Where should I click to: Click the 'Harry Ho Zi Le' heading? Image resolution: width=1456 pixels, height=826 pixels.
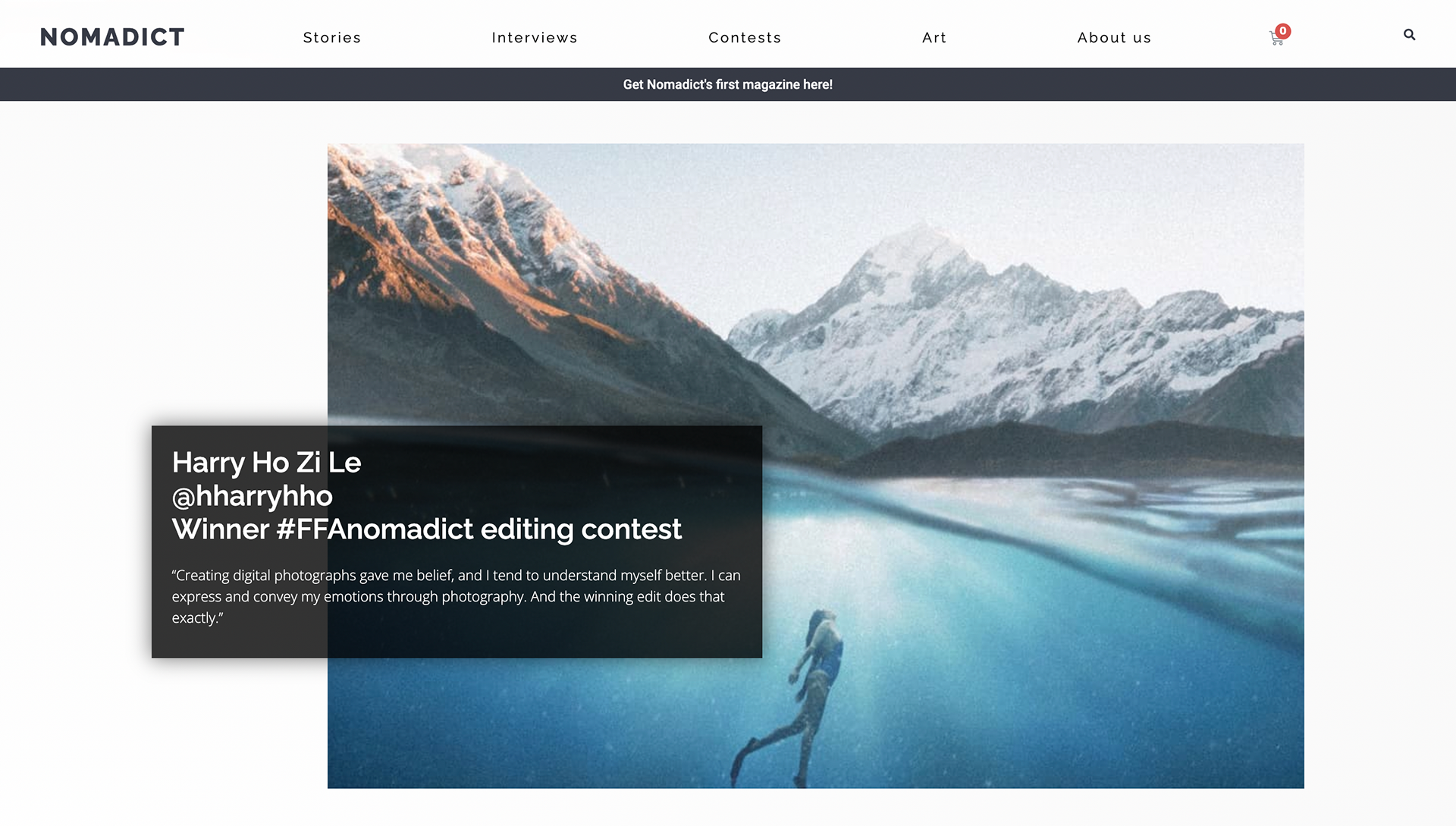tap(266, 463)
